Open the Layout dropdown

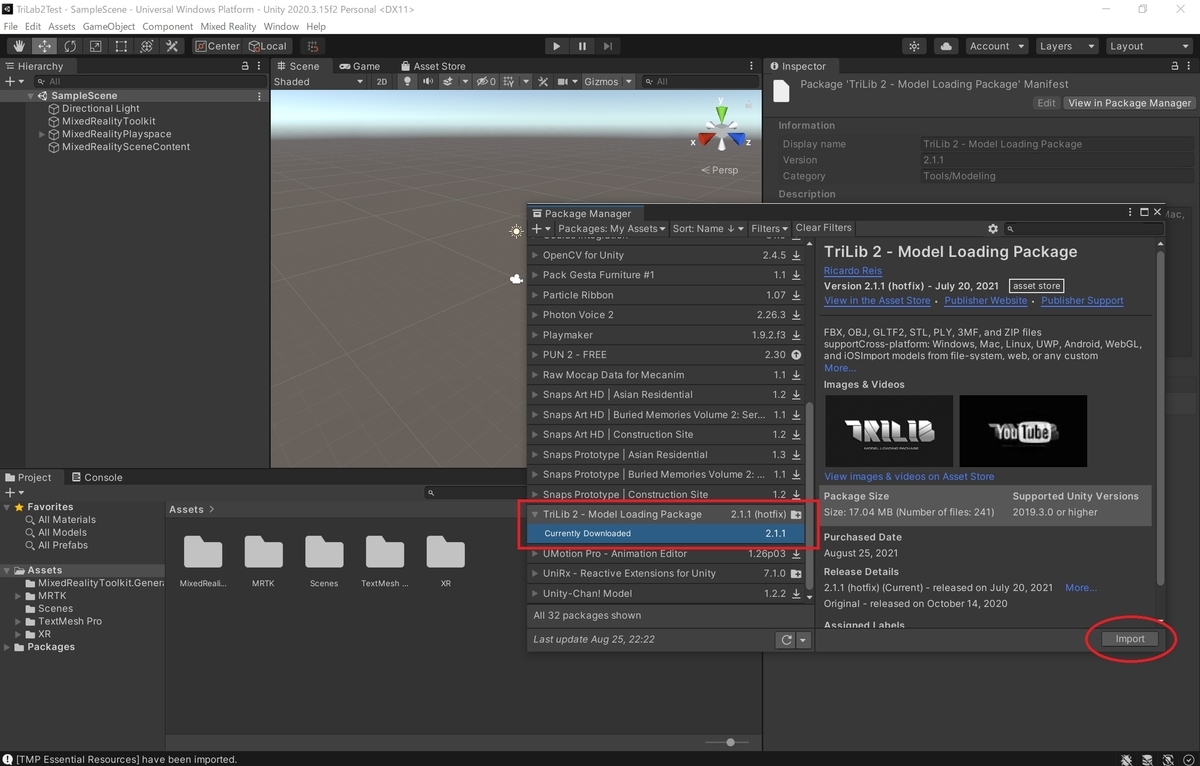pos(1148,46)
